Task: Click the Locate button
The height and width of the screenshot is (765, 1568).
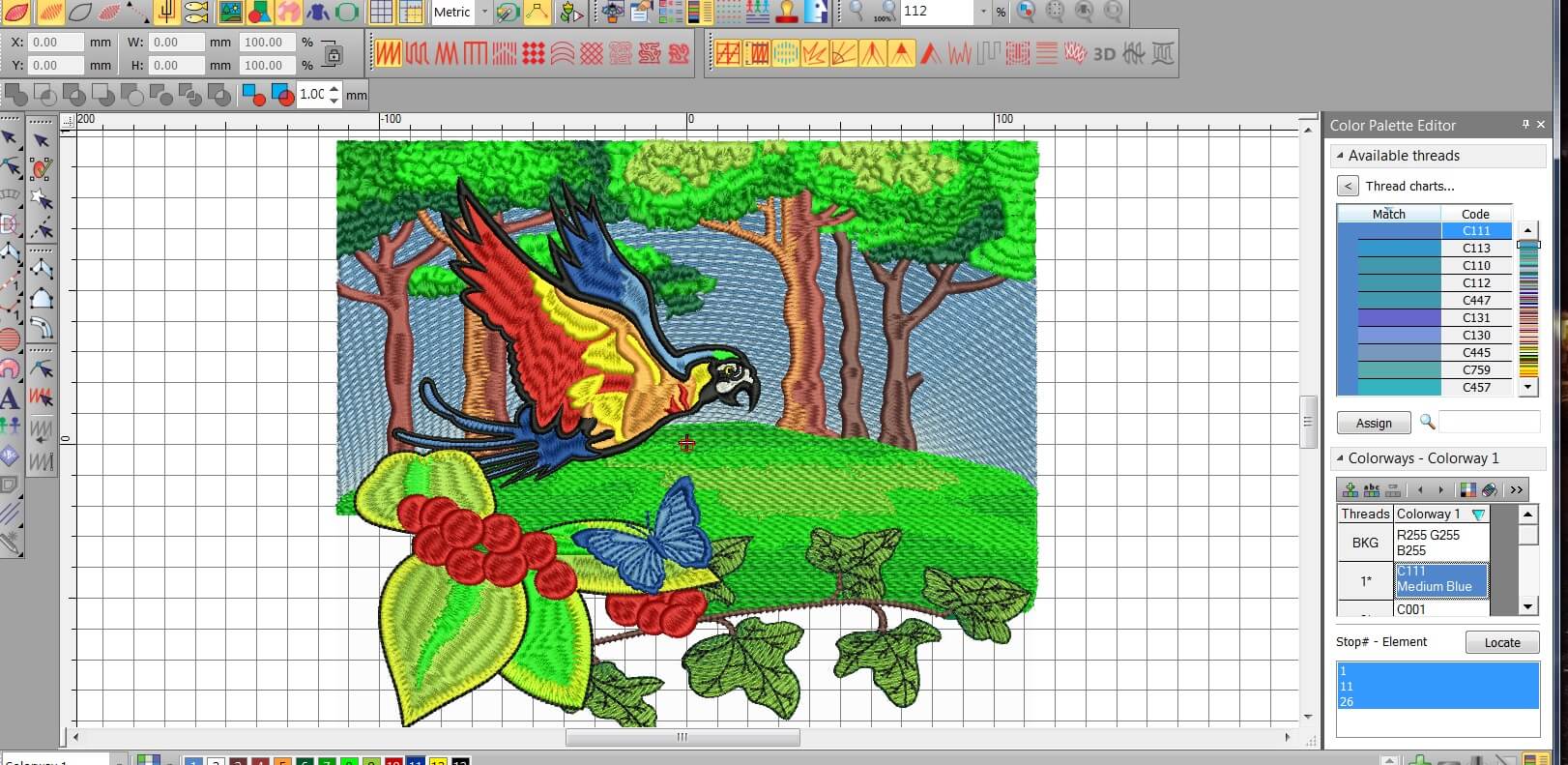Action: pos(1502,642)
